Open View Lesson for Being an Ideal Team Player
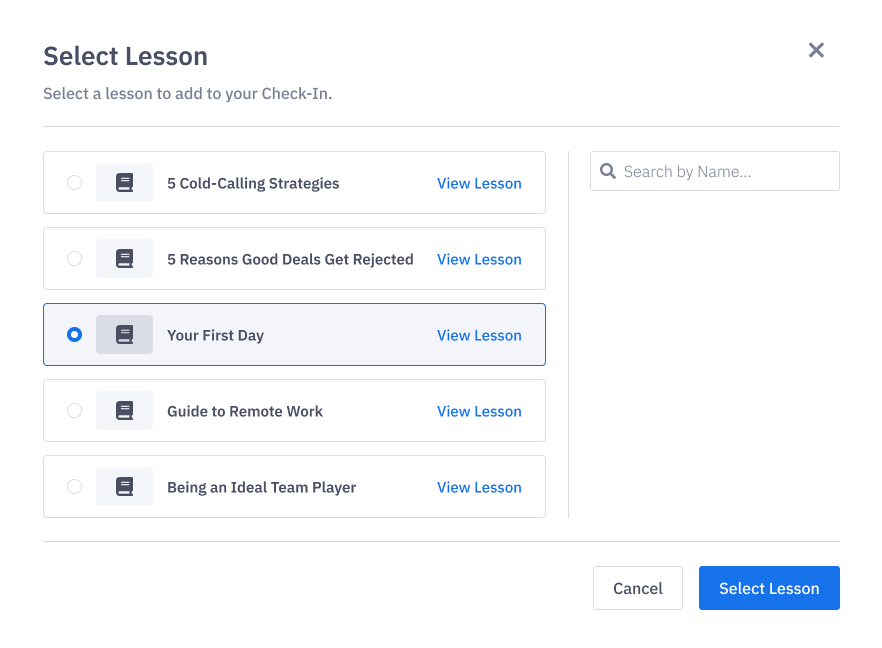 tap(479, 487)
